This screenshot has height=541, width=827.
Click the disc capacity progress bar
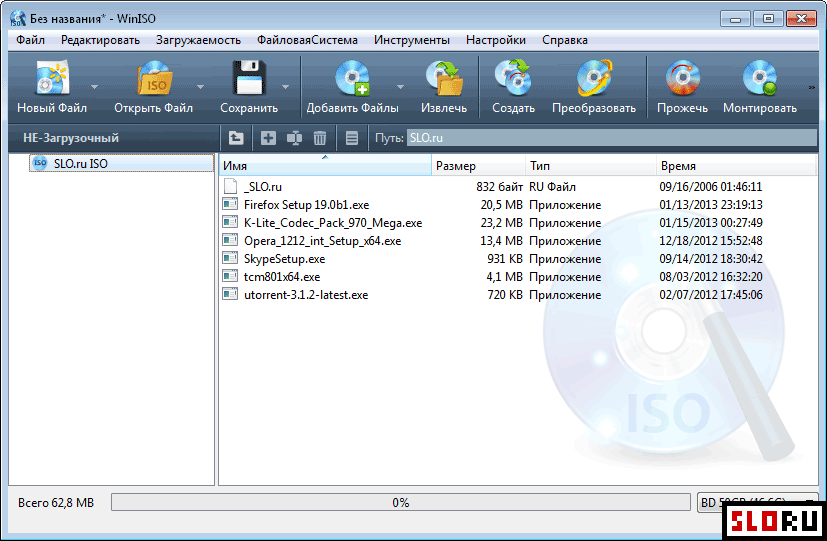tap(401, 503)
